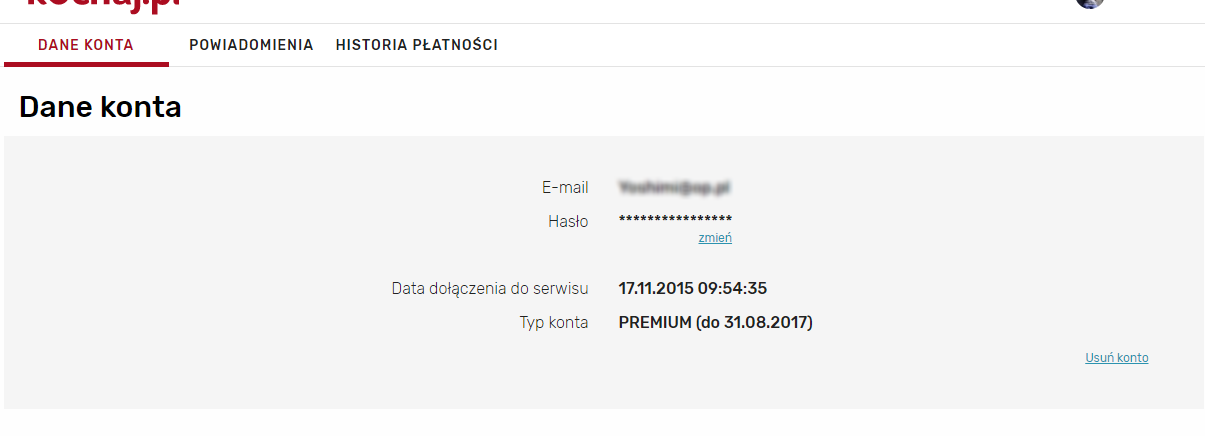Click the time portion 09:54:35
1205x436 pixels.
click(733, 289)
